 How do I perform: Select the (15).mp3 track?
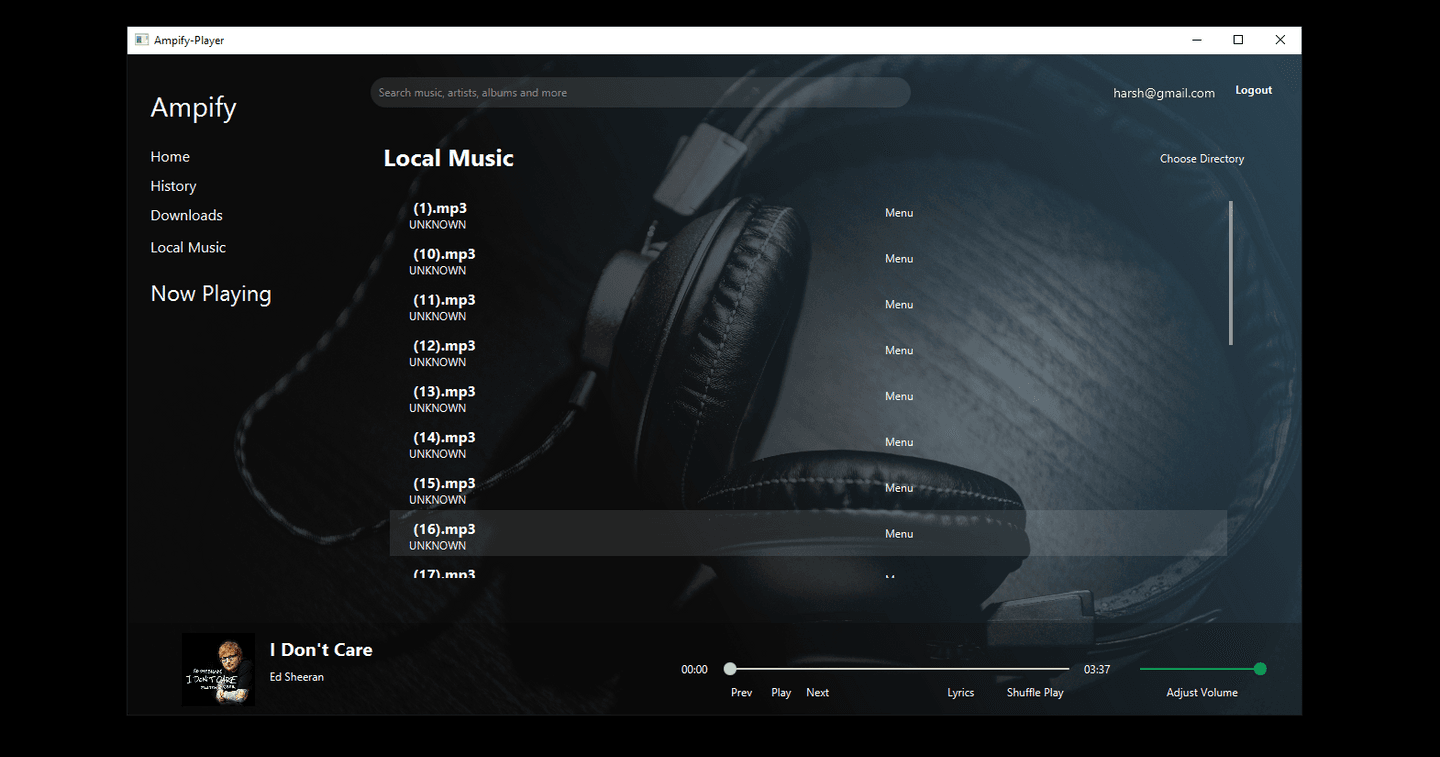808,488
